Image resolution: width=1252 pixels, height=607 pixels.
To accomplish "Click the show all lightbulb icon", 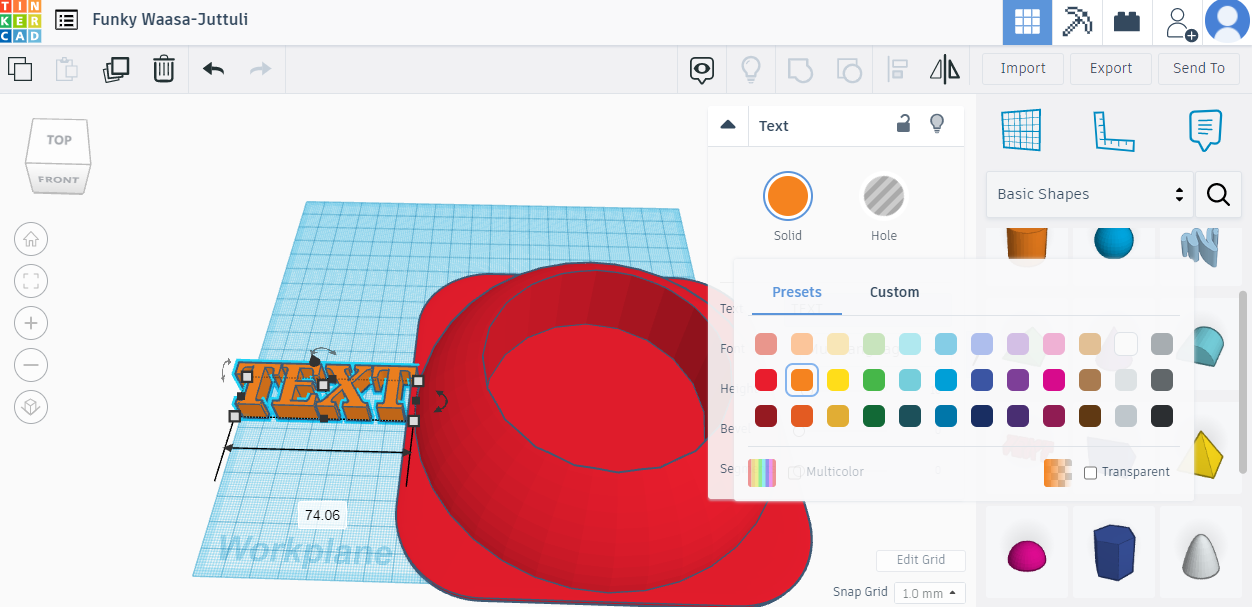I will 750,69.
